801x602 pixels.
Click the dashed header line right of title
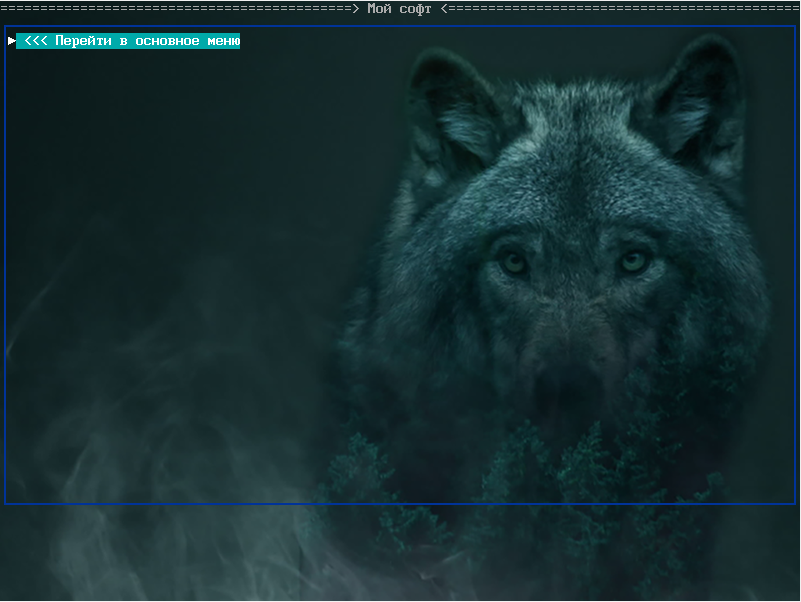point(620,9)
